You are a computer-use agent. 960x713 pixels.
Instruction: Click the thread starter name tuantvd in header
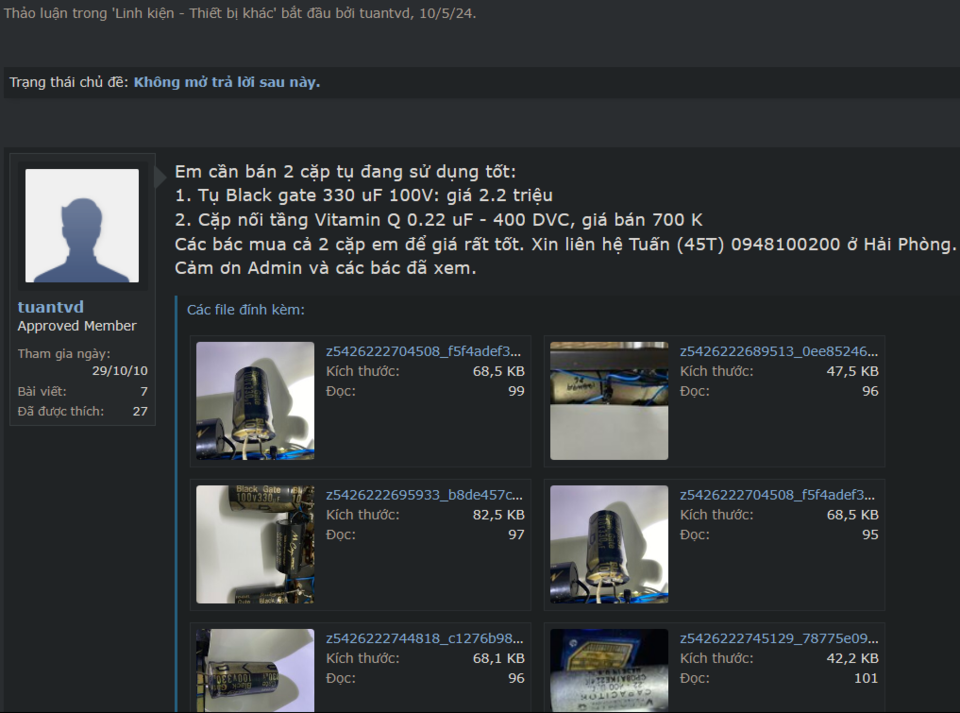385,13
